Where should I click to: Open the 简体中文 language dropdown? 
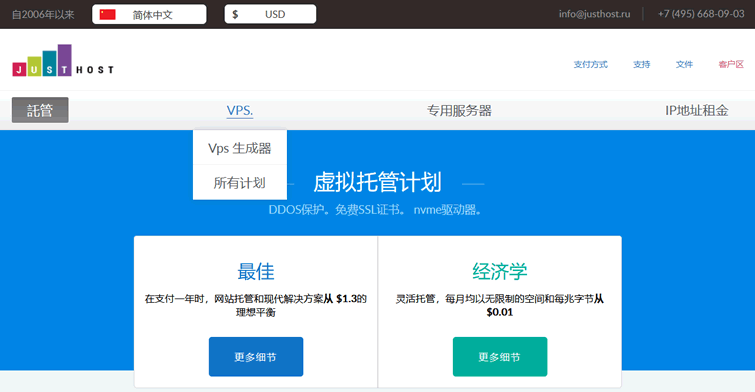point(149,14)
